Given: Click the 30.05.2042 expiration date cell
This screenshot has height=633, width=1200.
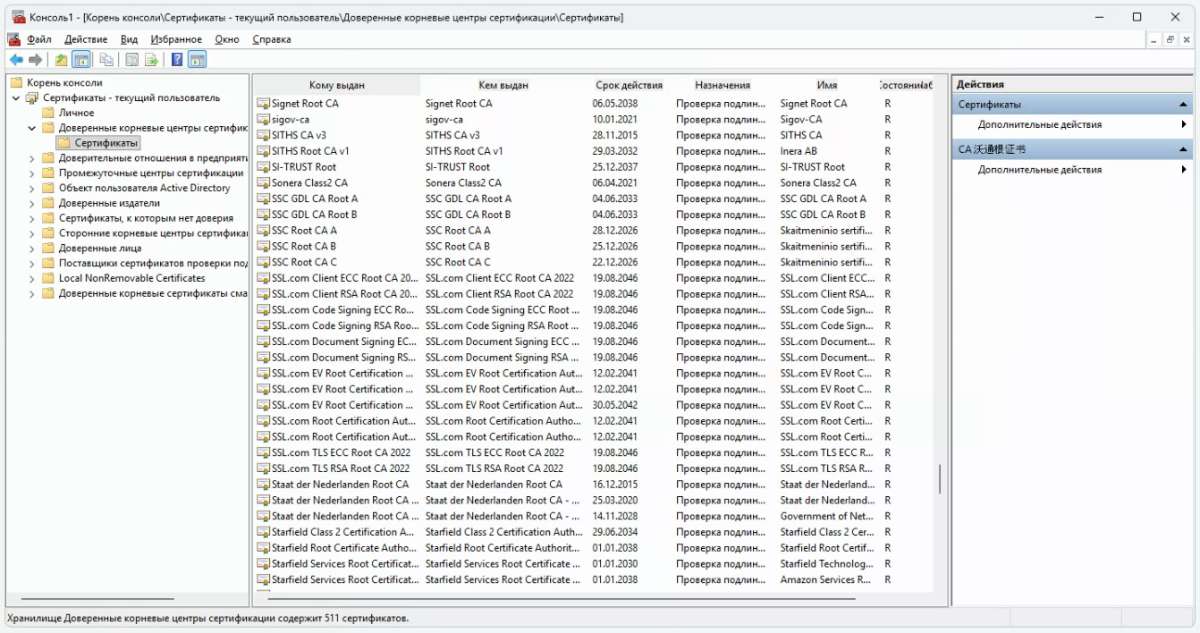Looking at the screenshot, I should point(615,405).
